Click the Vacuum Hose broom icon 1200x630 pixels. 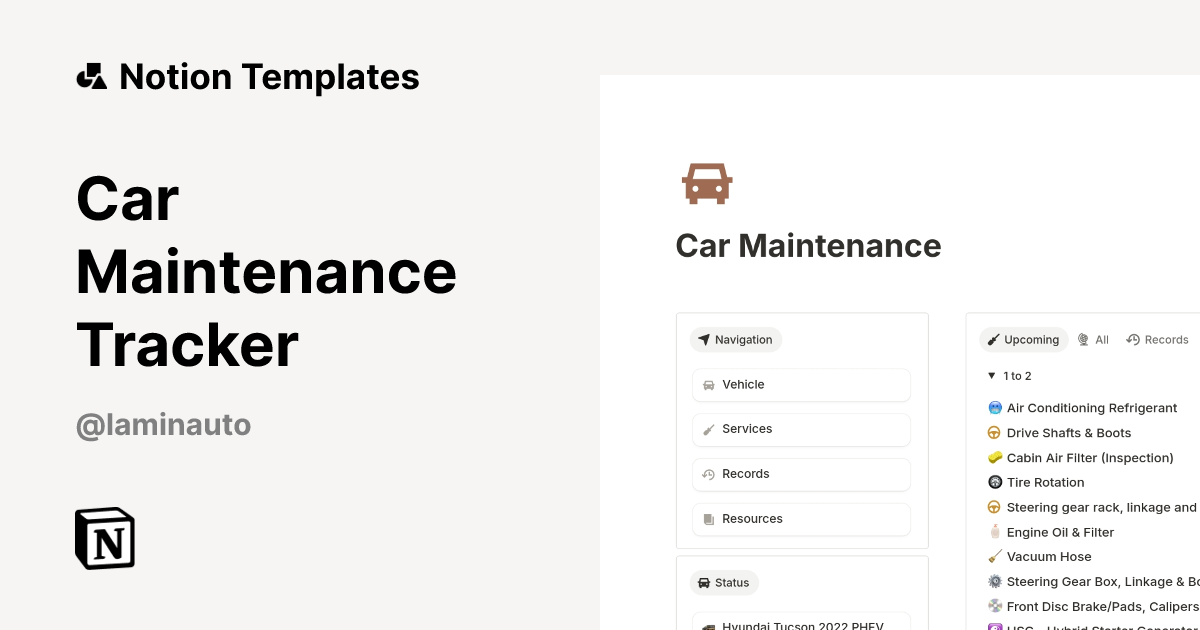click(994, 557)
